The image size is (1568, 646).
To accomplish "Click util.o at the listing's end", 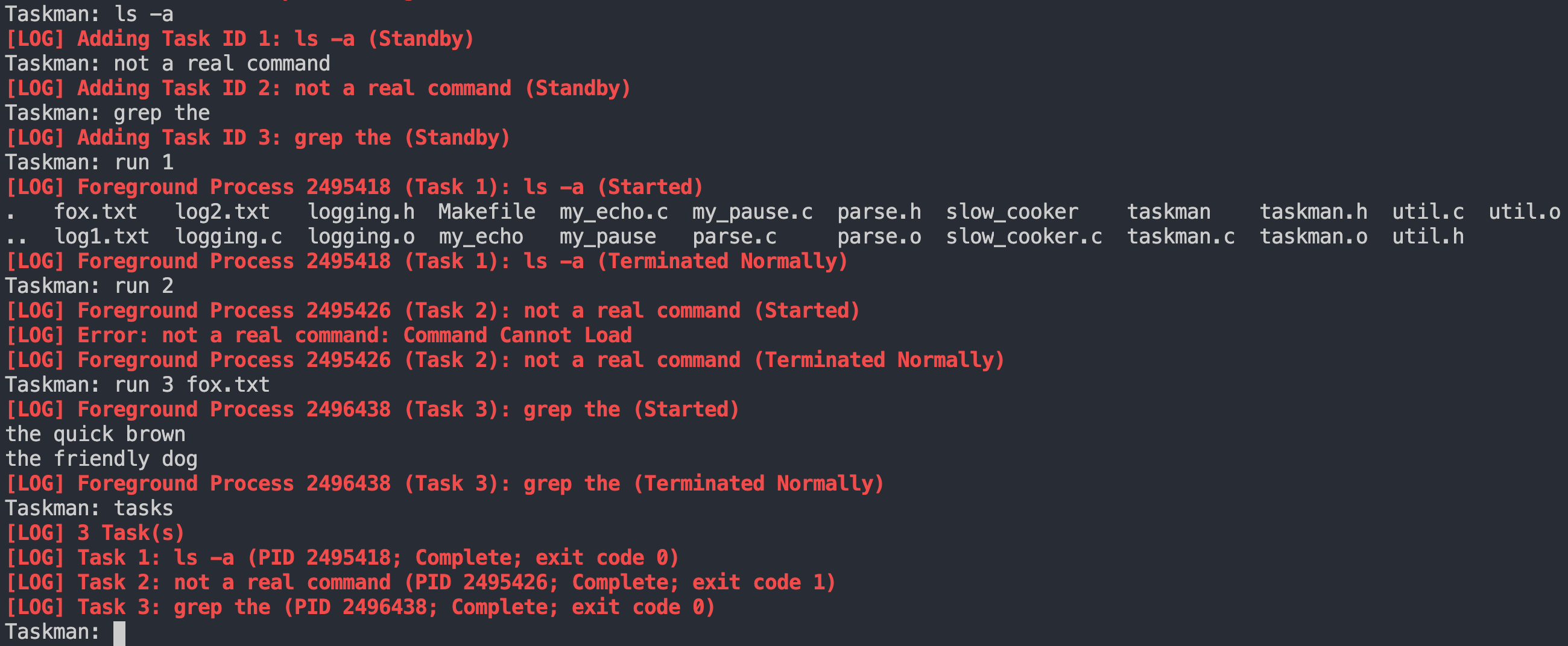I will click(1524, 212).
